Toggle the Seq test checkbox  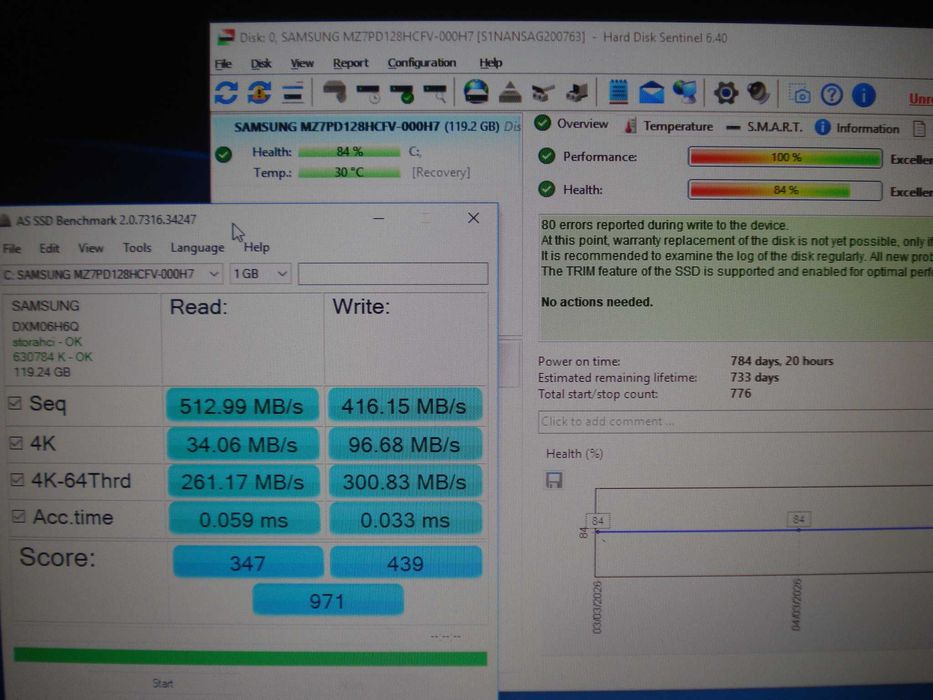click(15, 404)
